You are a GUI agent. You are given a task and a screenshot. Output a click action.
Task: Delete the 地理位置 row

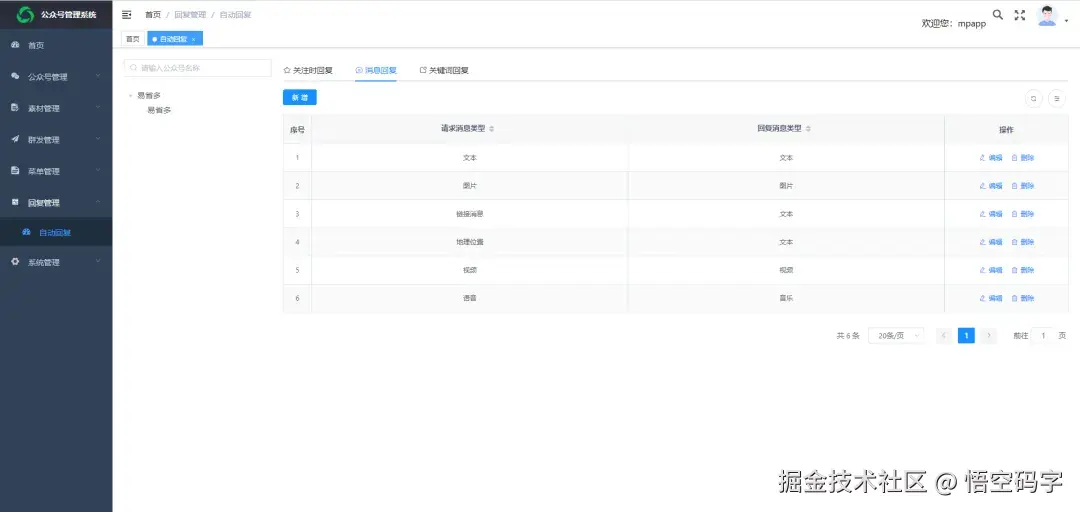click(1023, 242)
